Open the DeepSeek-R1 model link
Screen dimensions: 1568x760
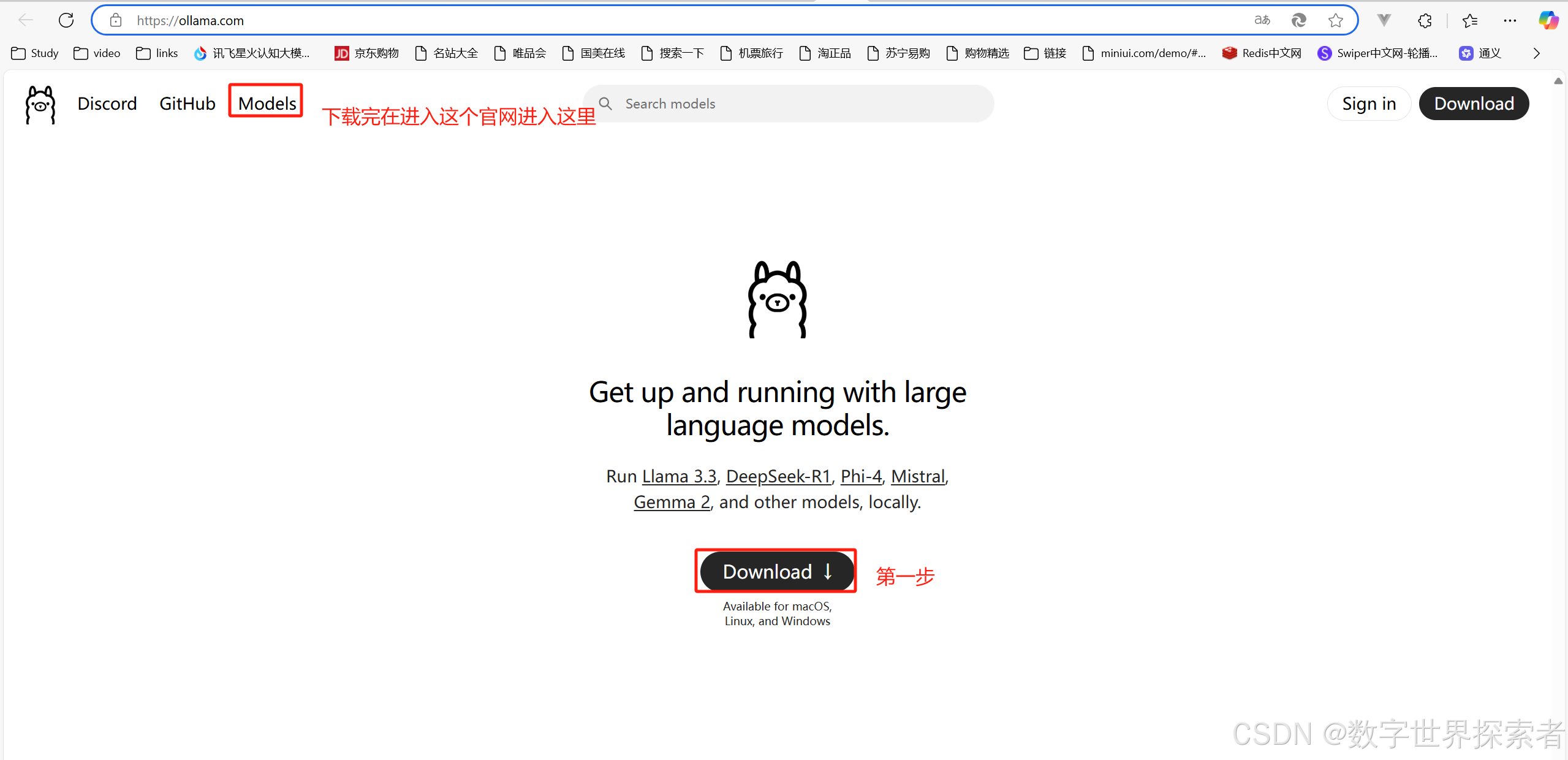point(778,476)
